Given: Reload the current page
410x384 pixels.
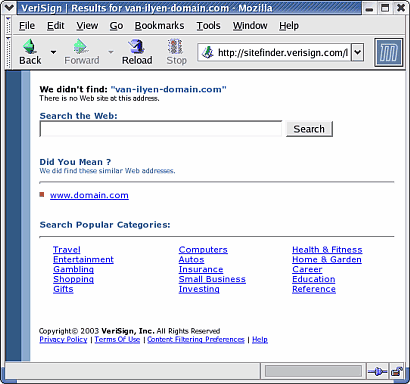Looking at the screenshot, I should coord(137,52).
